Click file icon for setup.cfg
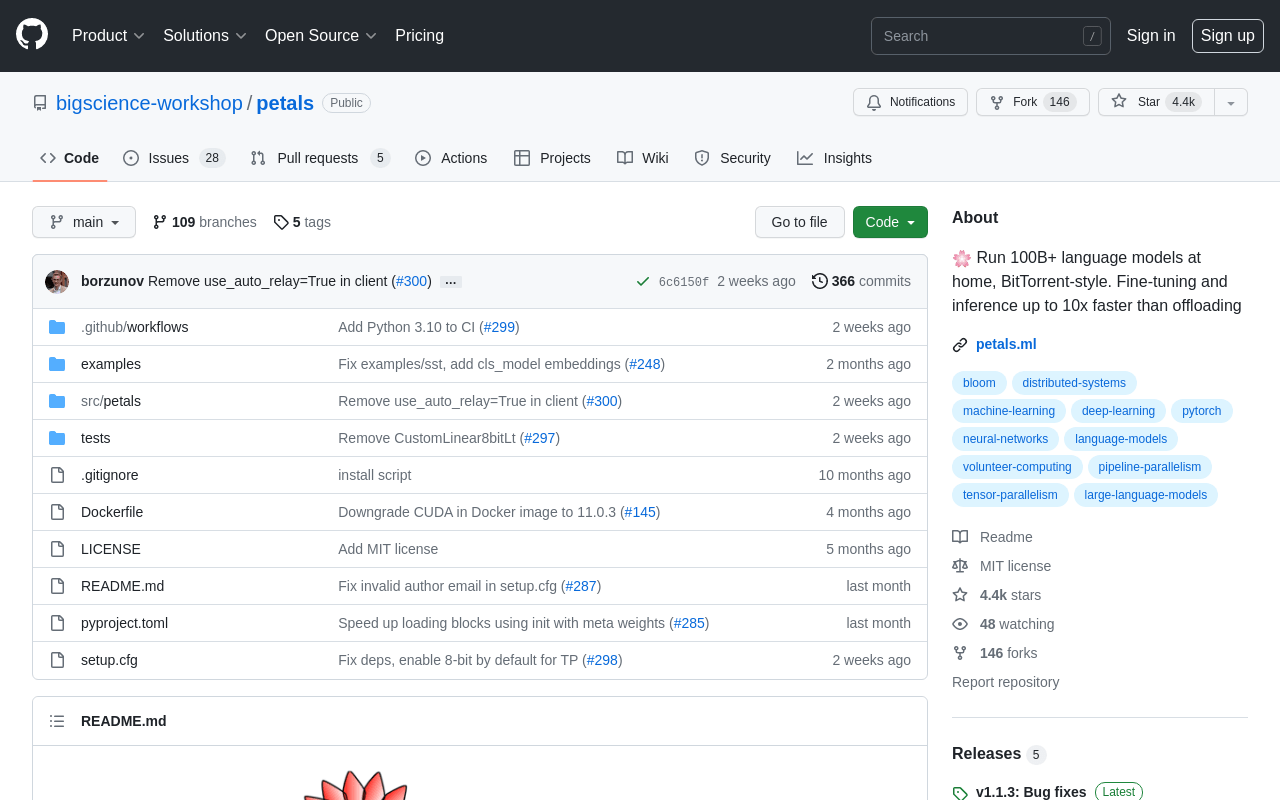The height and width of the screenshot is (800, 1280). [57, 660]
